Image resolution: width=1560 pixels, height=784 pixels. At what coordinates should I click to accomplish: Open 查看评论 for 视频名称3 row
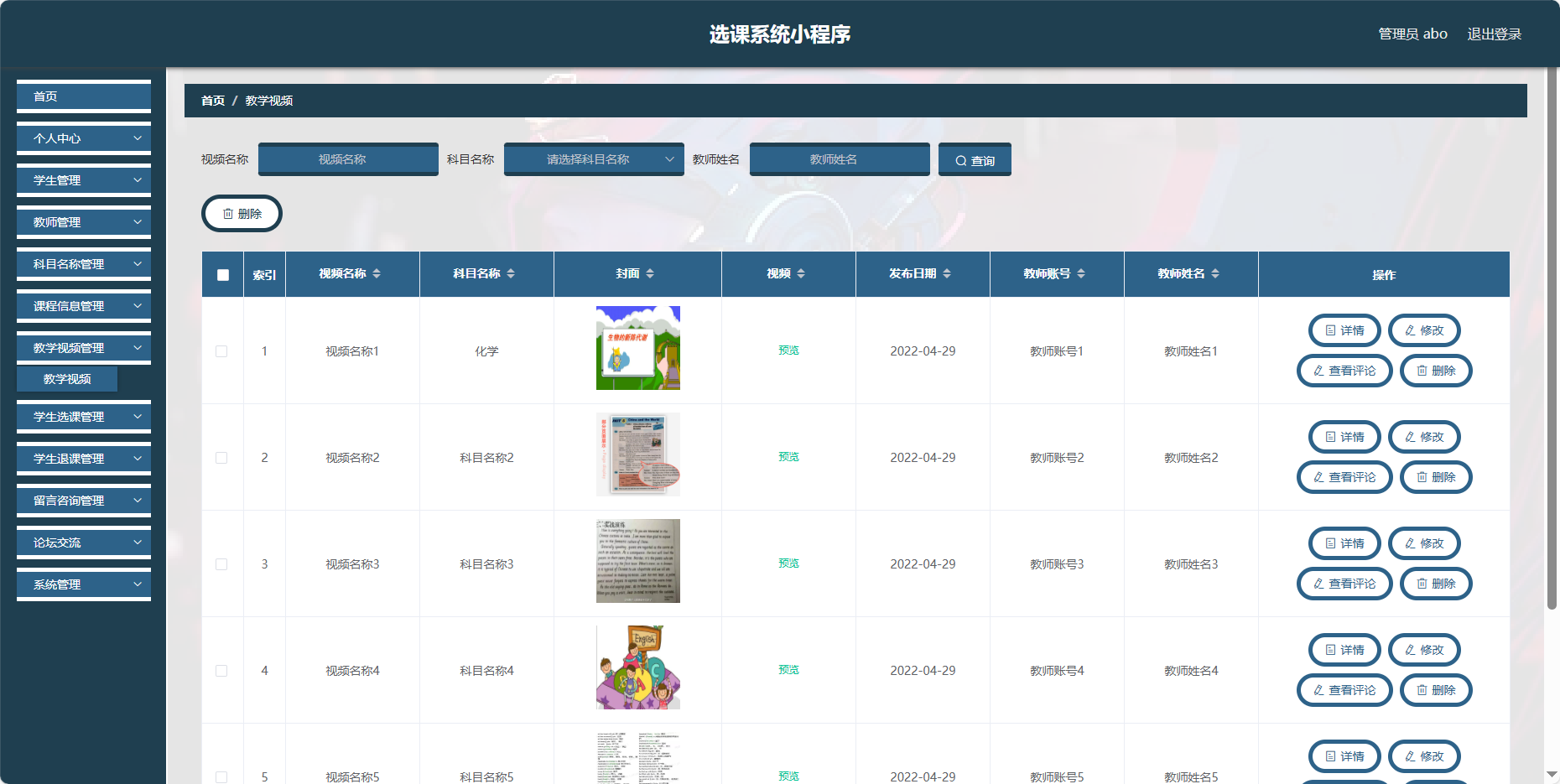click(1344, 584)
